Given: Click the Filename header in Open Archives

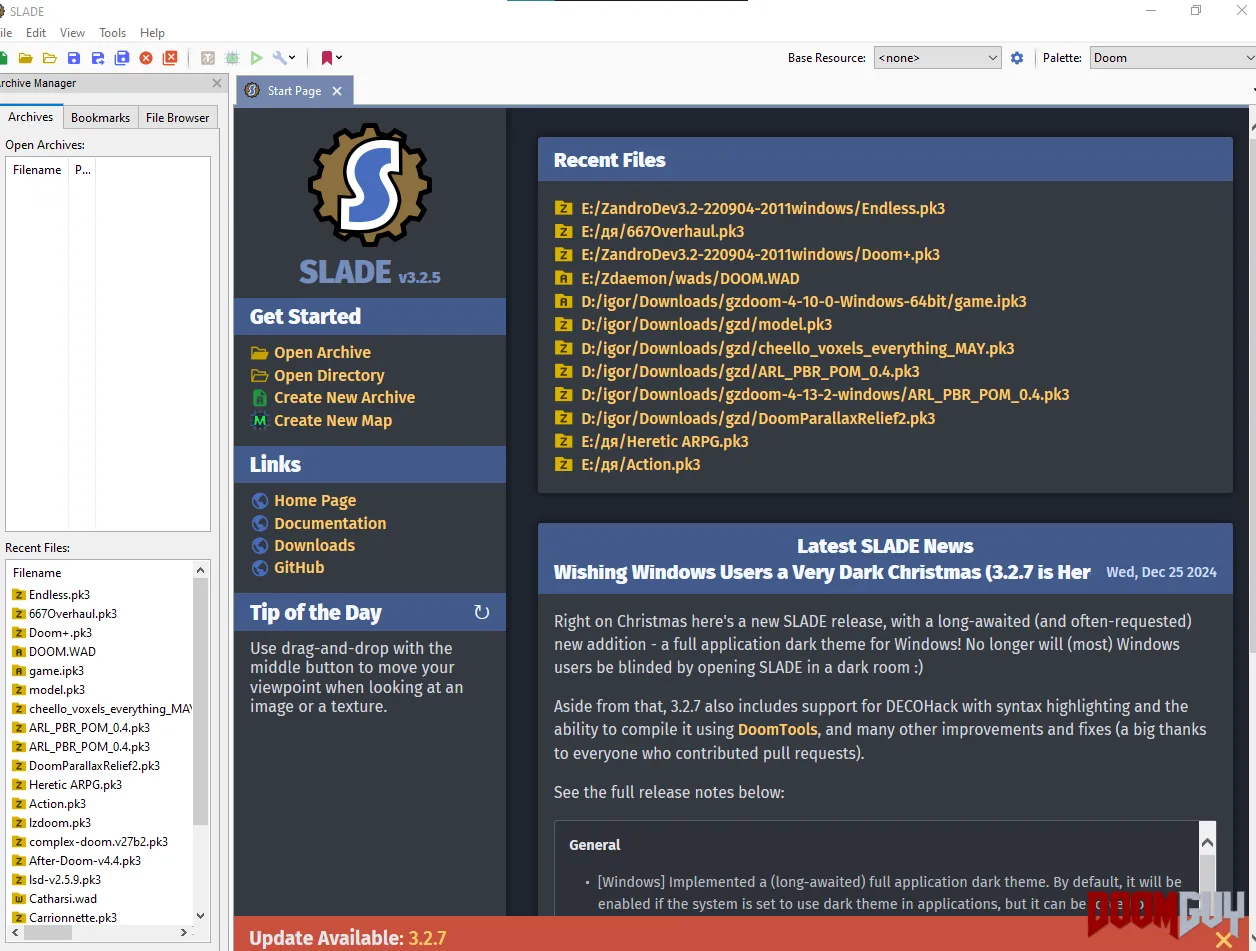Looking at the screenshot, I should (x=37, y=170).
